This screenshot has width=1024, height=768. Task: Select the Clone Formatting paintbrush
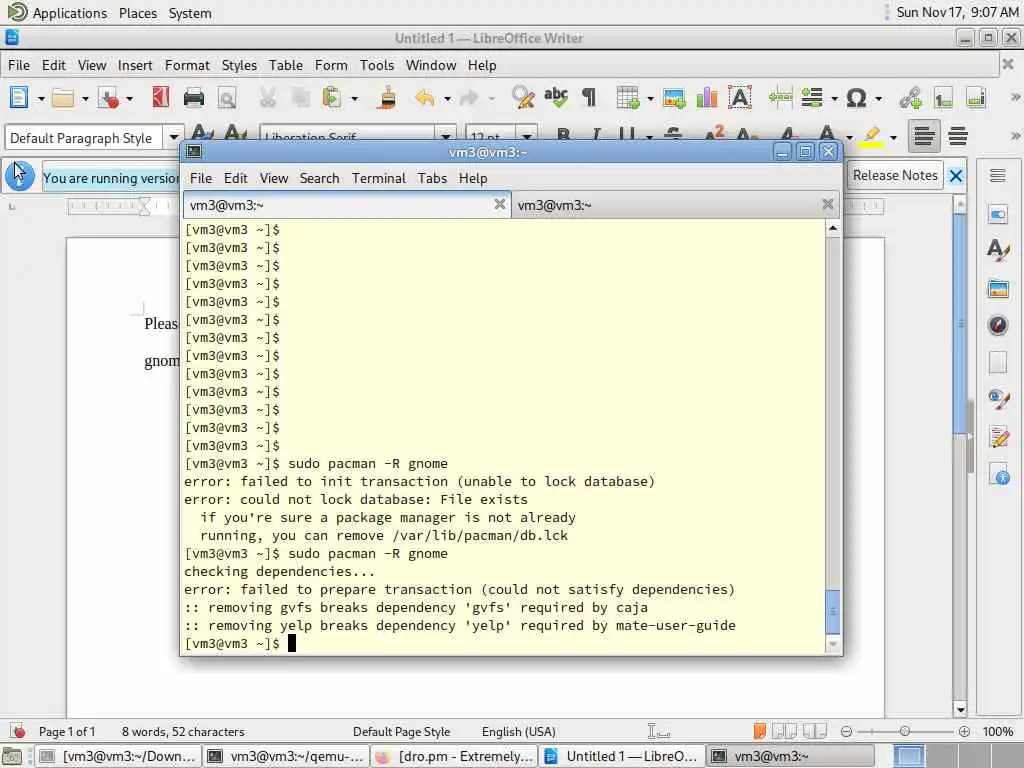tap(388, 98)
